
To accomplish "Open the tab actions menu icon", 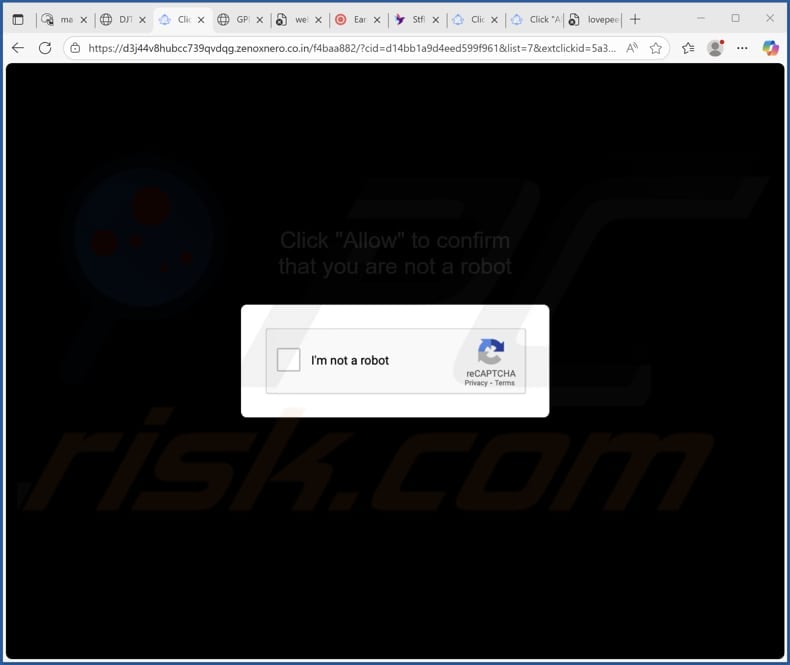I will coord(18,20).
